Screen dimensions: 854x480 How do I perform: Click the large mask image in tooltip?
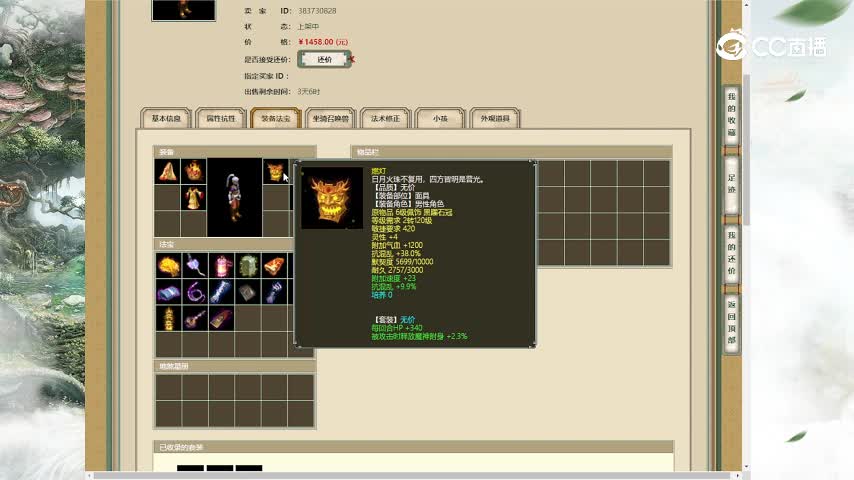click(332, 198)
